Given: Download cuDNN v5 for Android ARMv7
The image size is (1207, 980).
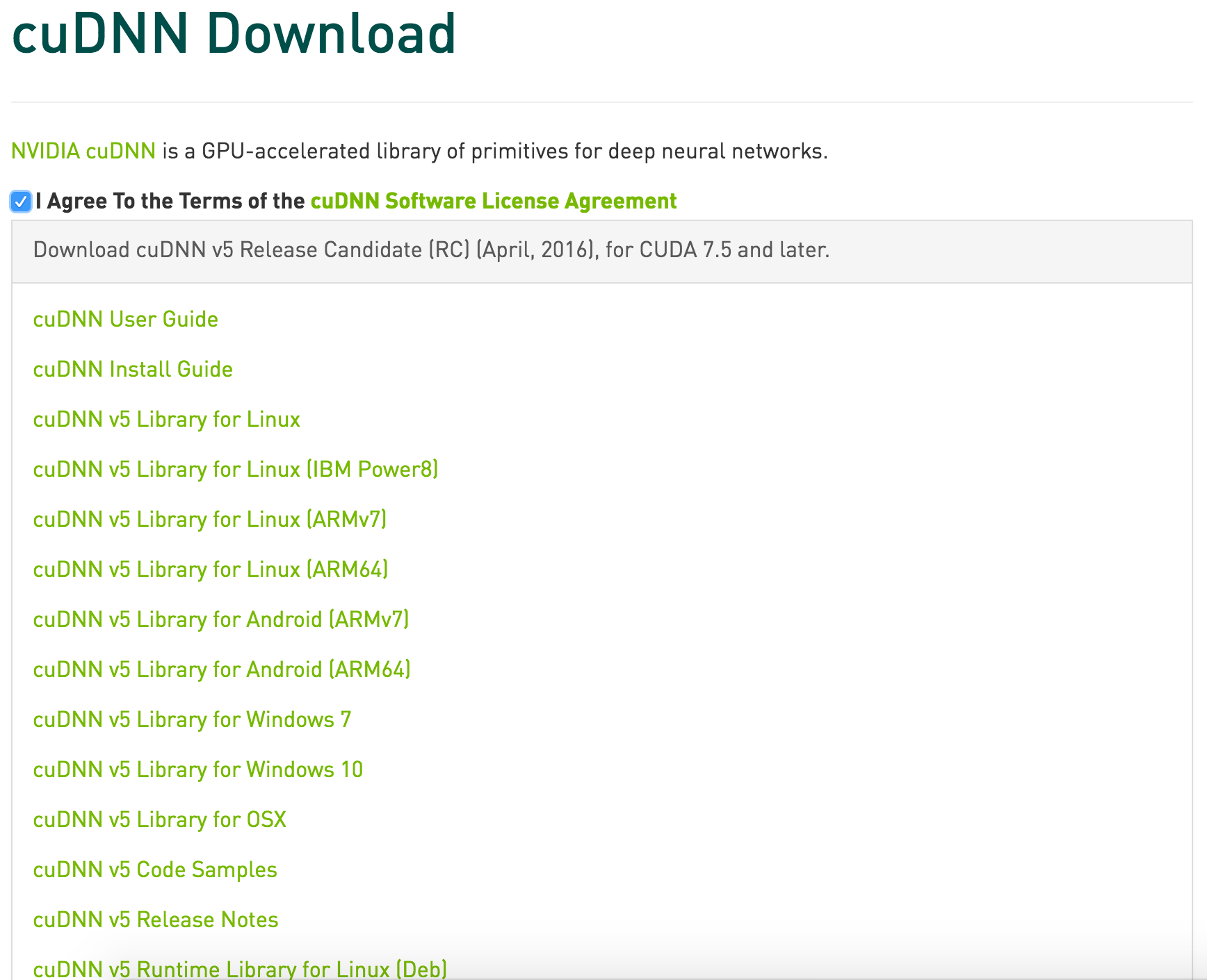Looking at the screenshot, I should (220, 619).
